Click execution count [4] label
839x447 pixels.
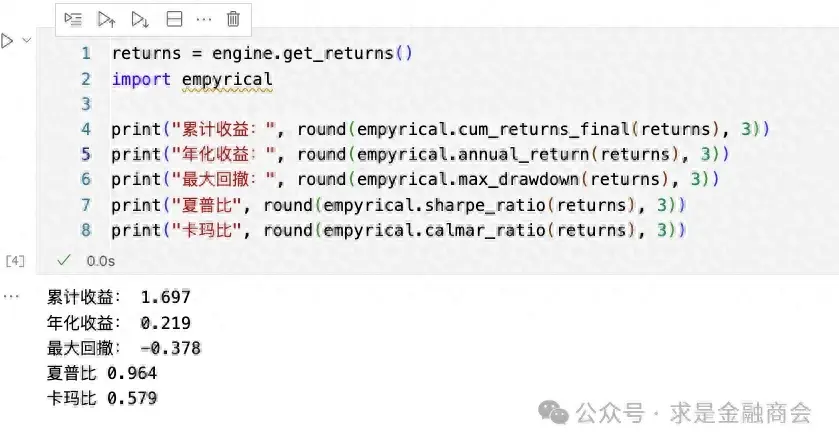point(15,261)
